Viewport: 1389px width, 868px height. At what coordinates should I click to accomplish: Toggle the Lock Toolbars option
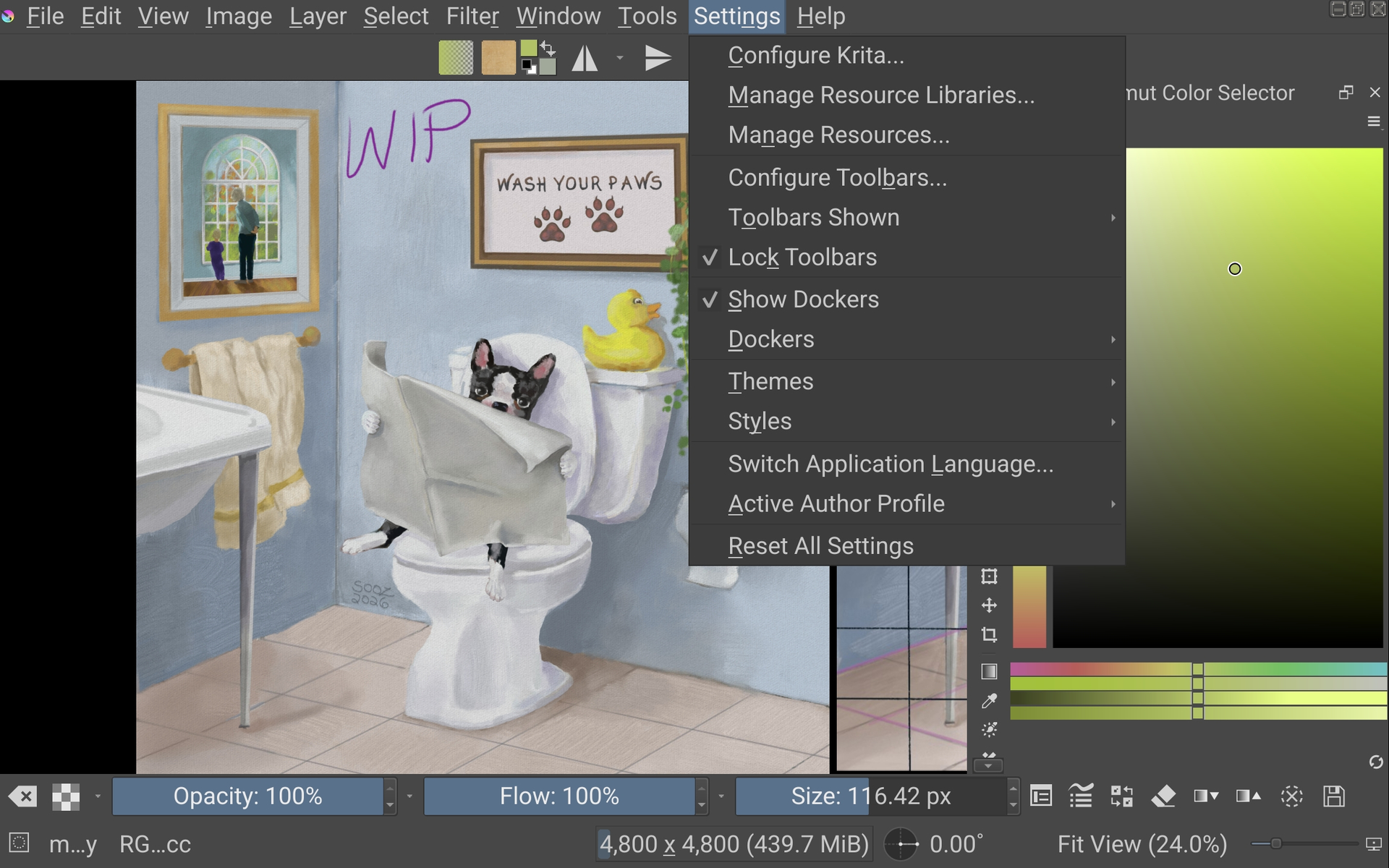pyautogui.click(x=907, y=258)
